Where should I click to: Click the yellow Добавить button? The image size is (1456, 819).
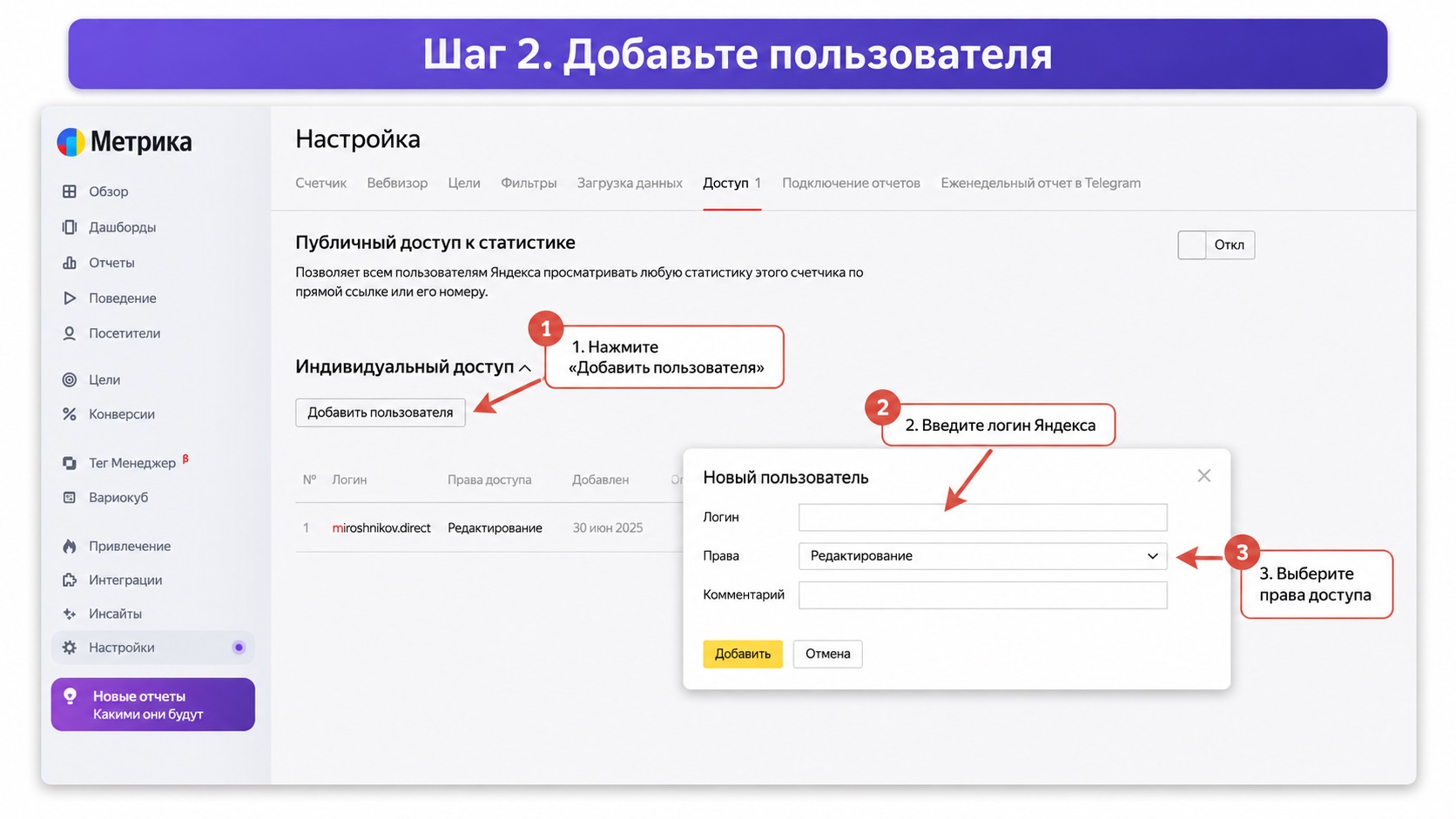(x=743, y=654)
